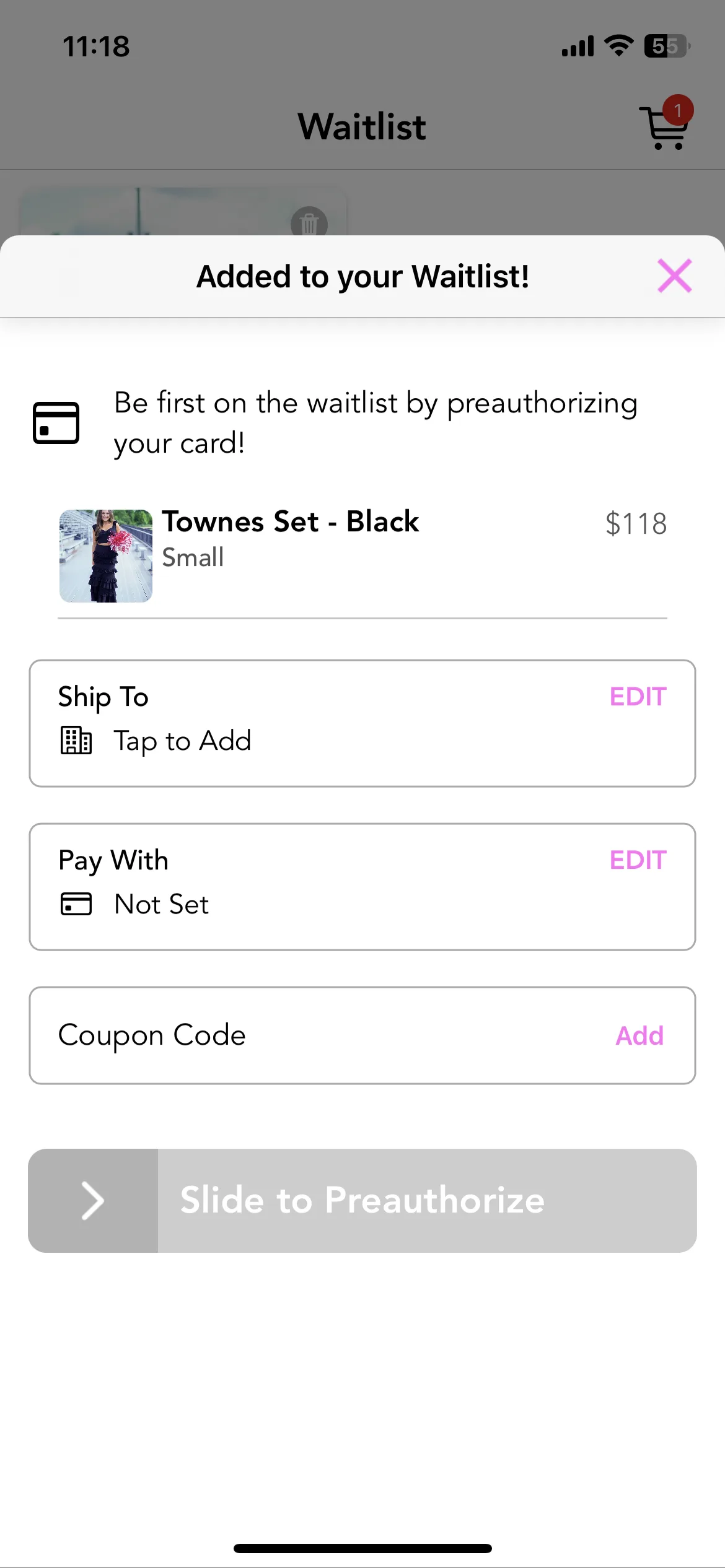Viewport: 725px width, 1568px height.
Task: Open the shopping cart icon
Action: coord(663,128)
